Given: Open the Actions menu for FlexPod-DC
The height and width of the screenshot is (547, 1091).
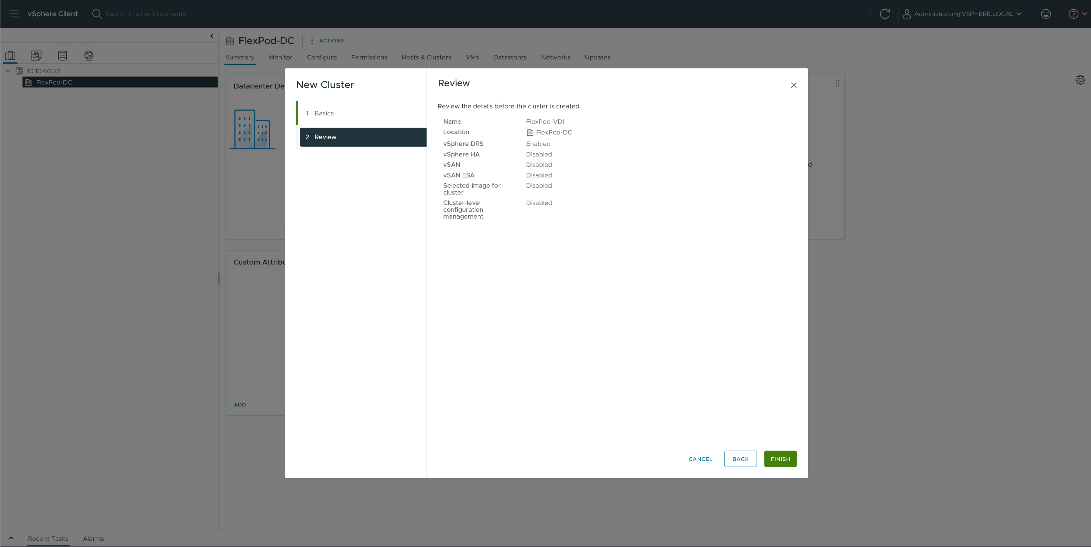Looking at the screenshot, I should pyautogui.click(x=327, y=40).
